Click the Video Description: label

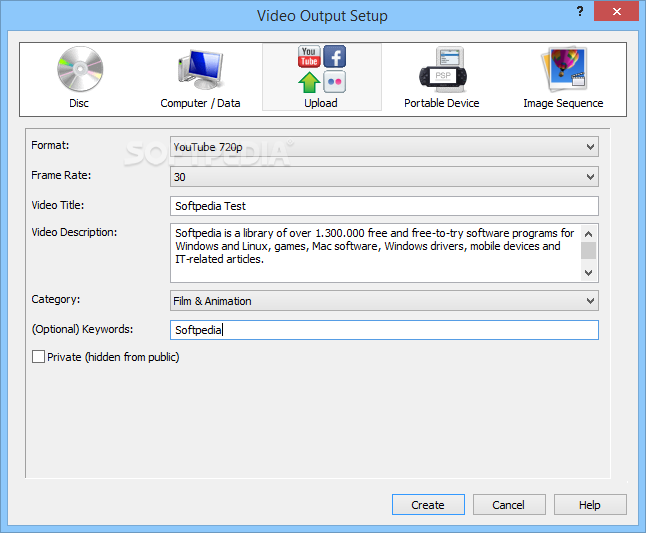coord(74,232)
